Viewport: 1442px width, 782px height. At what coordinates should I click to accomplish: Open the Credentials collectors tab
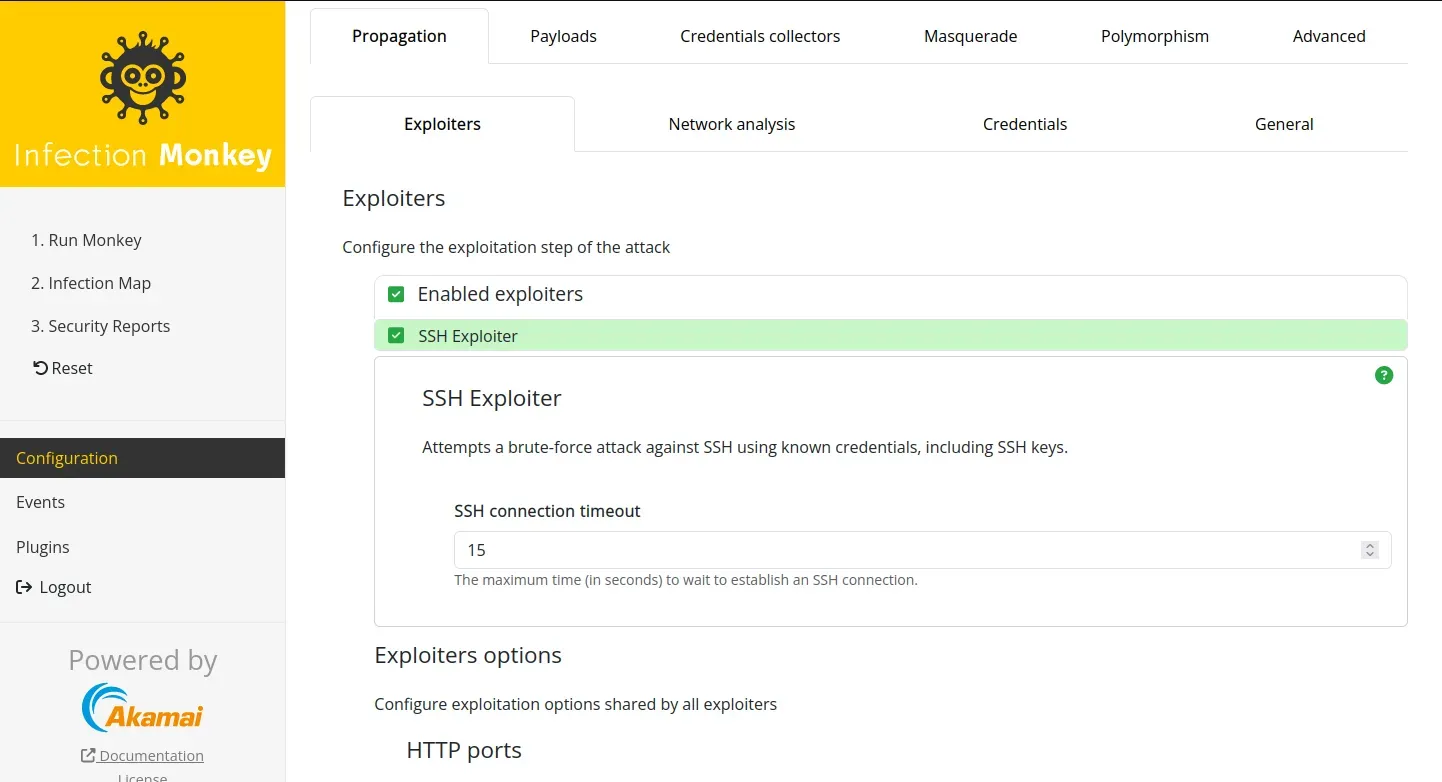pyautogui.click(x=760, y=35)
